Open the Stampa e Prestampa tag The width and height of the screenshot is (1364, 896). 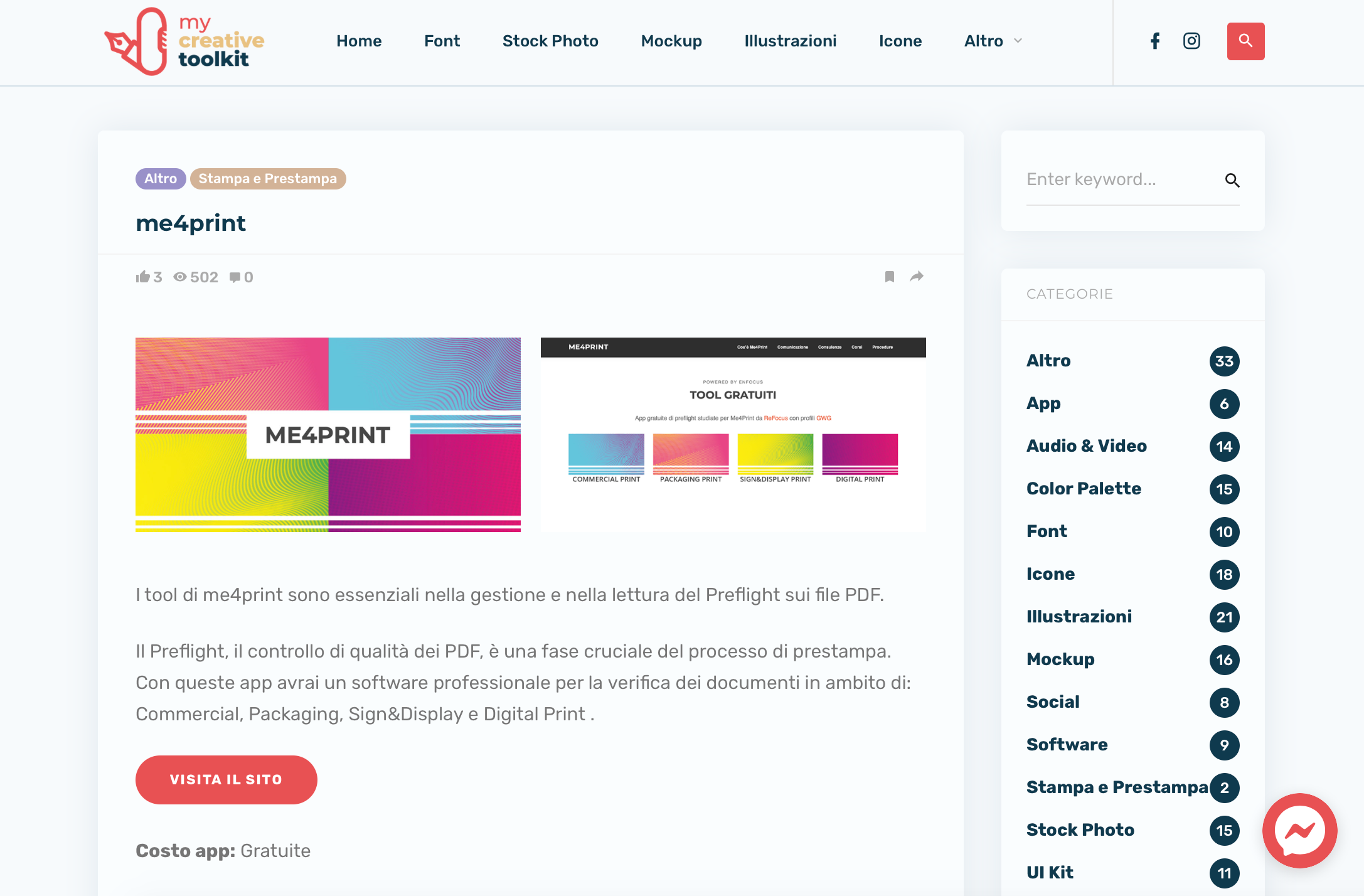268,179
